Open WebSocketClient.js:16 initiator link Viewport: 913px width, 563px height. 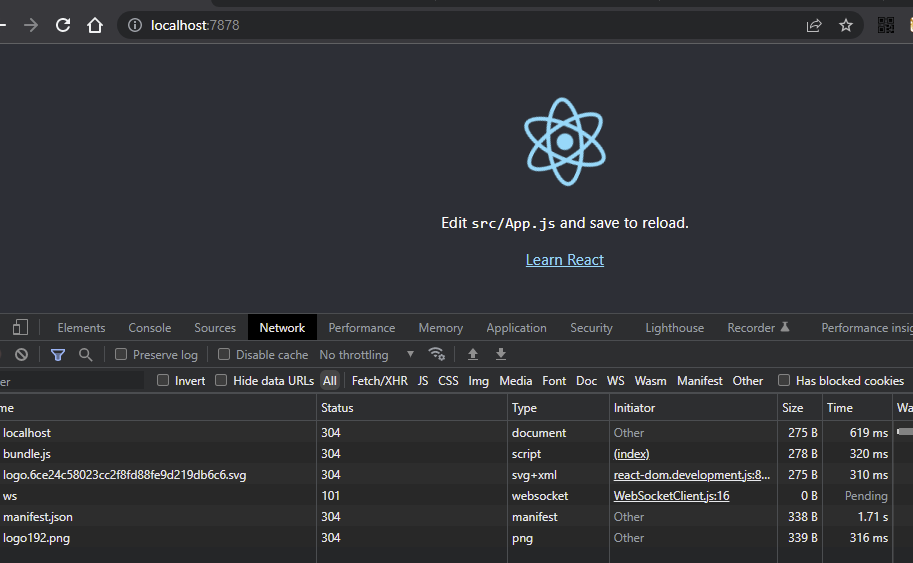click(671, 495)
